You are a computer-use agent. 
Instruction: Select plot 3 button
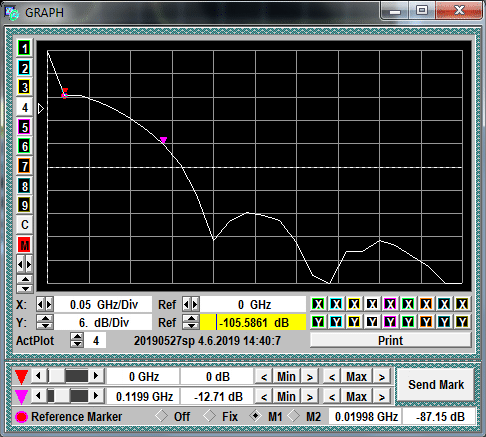[24, 88]
